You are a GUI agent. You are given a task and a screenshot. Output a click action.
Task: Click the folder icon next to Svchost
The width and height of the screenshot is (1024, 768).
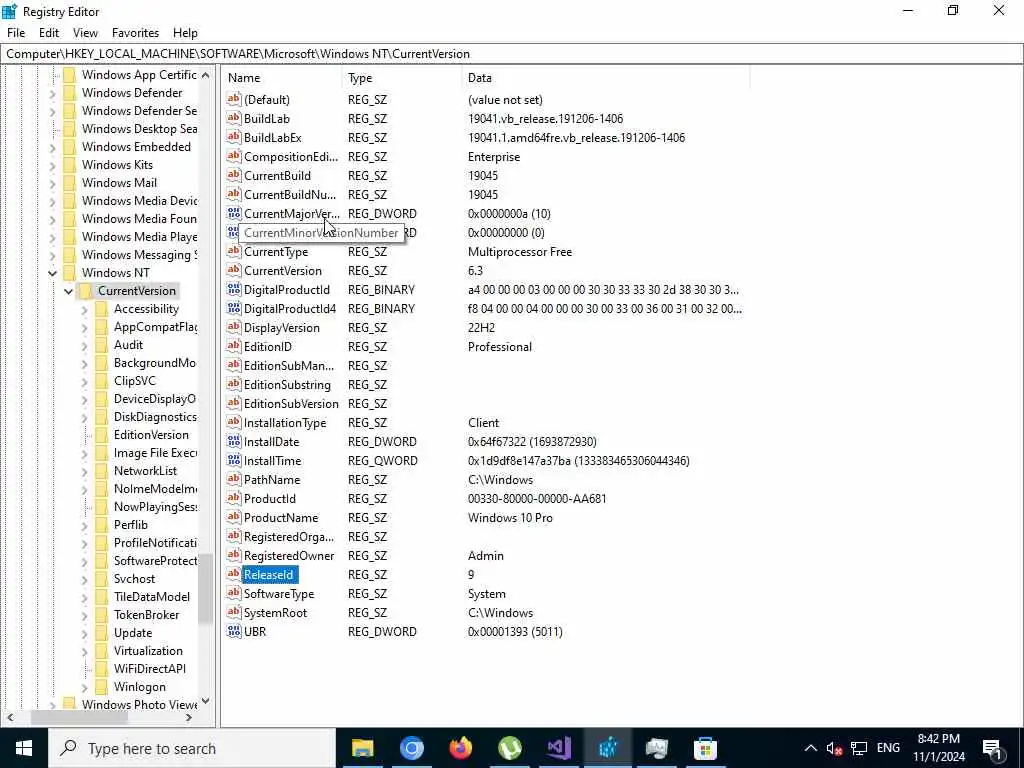click(x=102, y=579)
